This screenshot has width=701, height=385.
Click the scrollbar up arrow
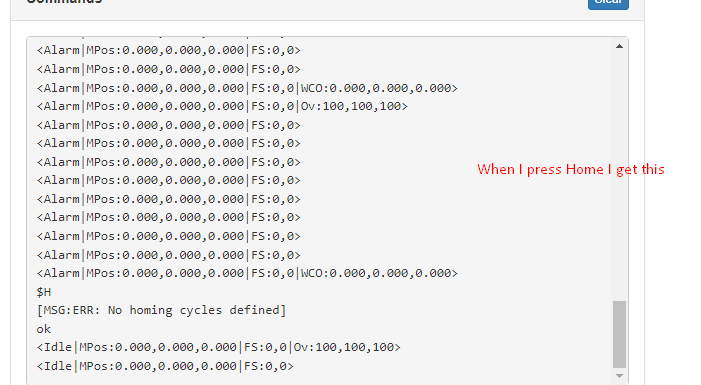tap(619, 46)
